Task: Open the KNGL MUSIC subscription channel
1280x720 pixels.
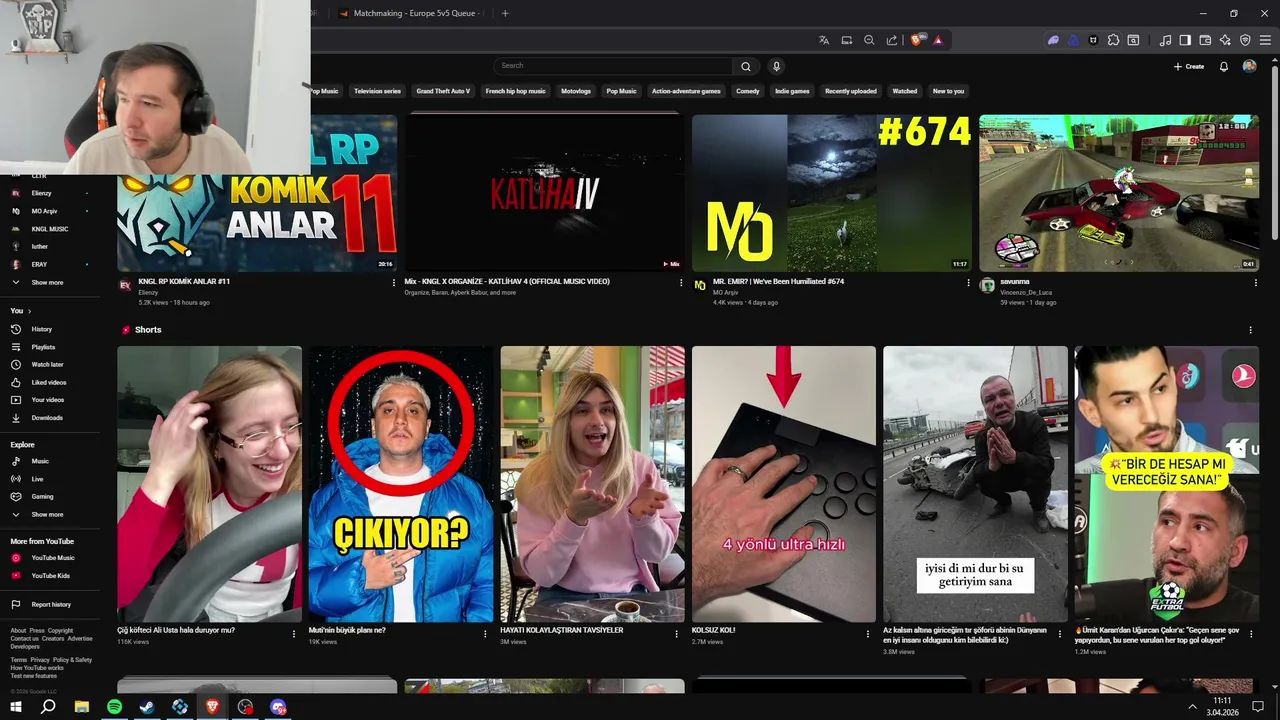Action: (x=50, y=229)
